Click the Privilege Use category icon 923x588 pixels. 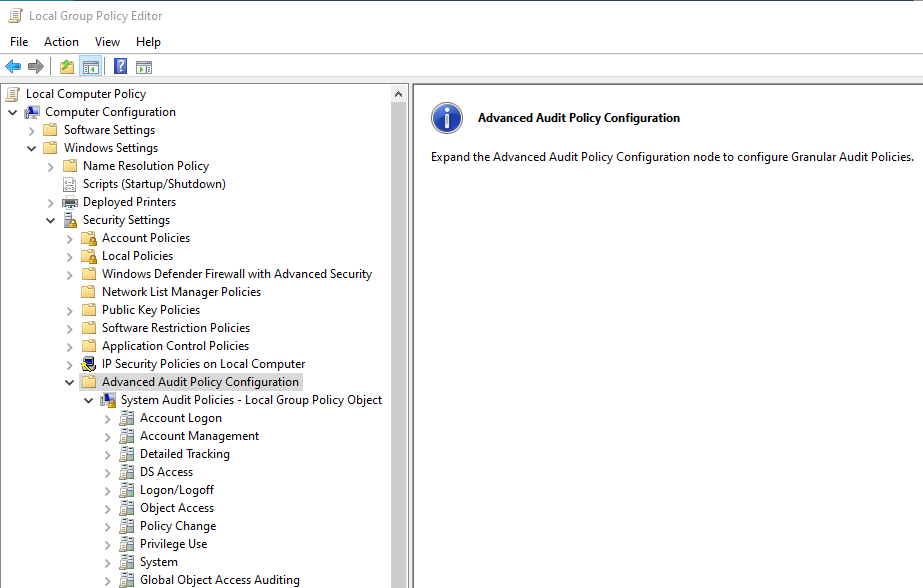(x=127, y=544)
